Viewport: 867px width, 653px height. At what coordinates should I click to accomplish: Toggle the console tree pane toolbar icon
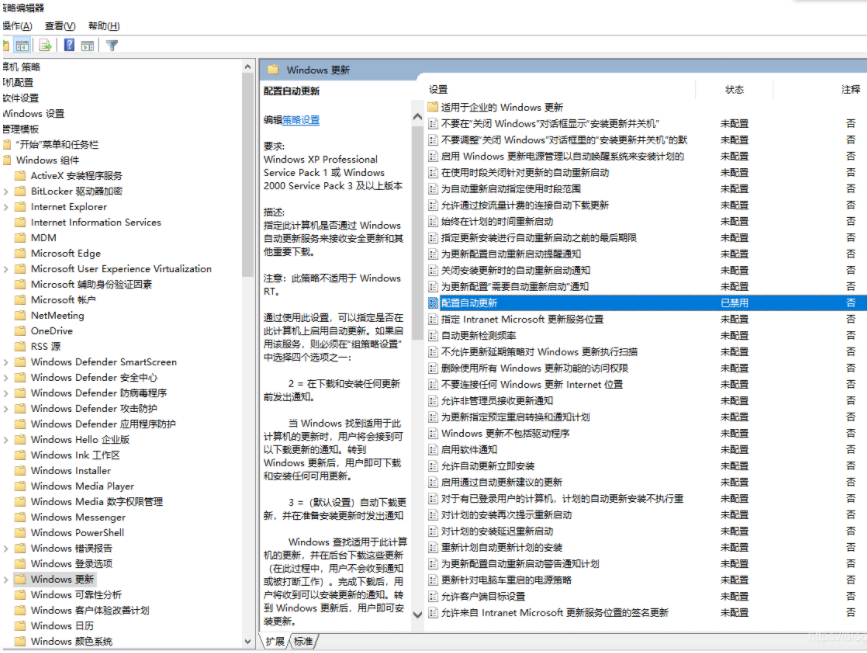[x=21, y=44]
